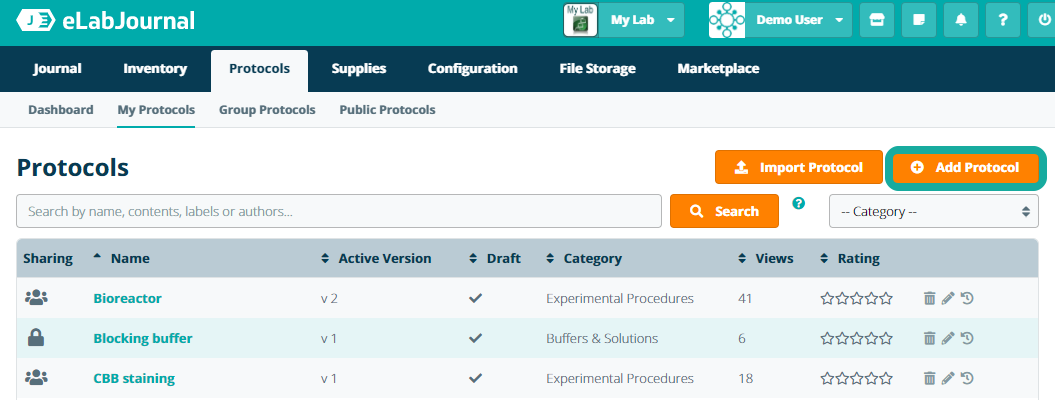Screen dimensions: 1055x400
Task: Switch to the Inventory tab
Action: [x=155, y=69]
